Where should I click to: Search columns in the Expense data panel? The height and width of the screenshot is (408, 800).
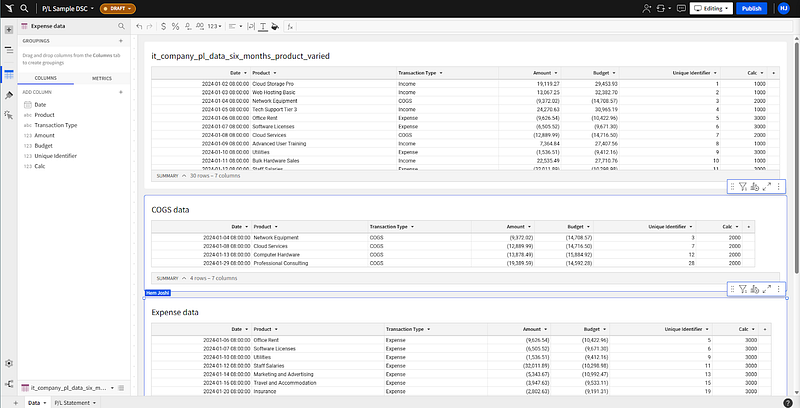click(x=121, y=26)
